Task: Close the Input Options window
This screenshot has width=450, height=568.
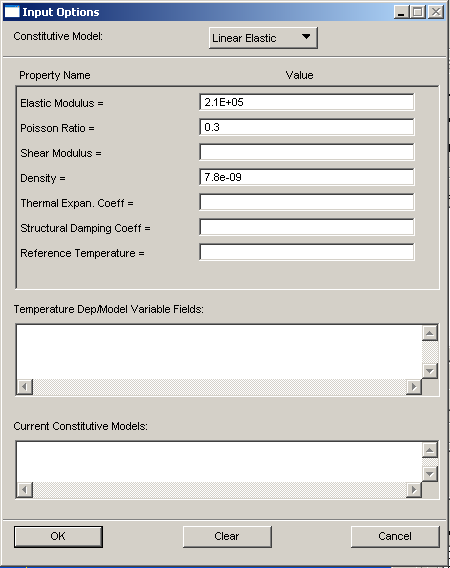Action: (436, 12)
